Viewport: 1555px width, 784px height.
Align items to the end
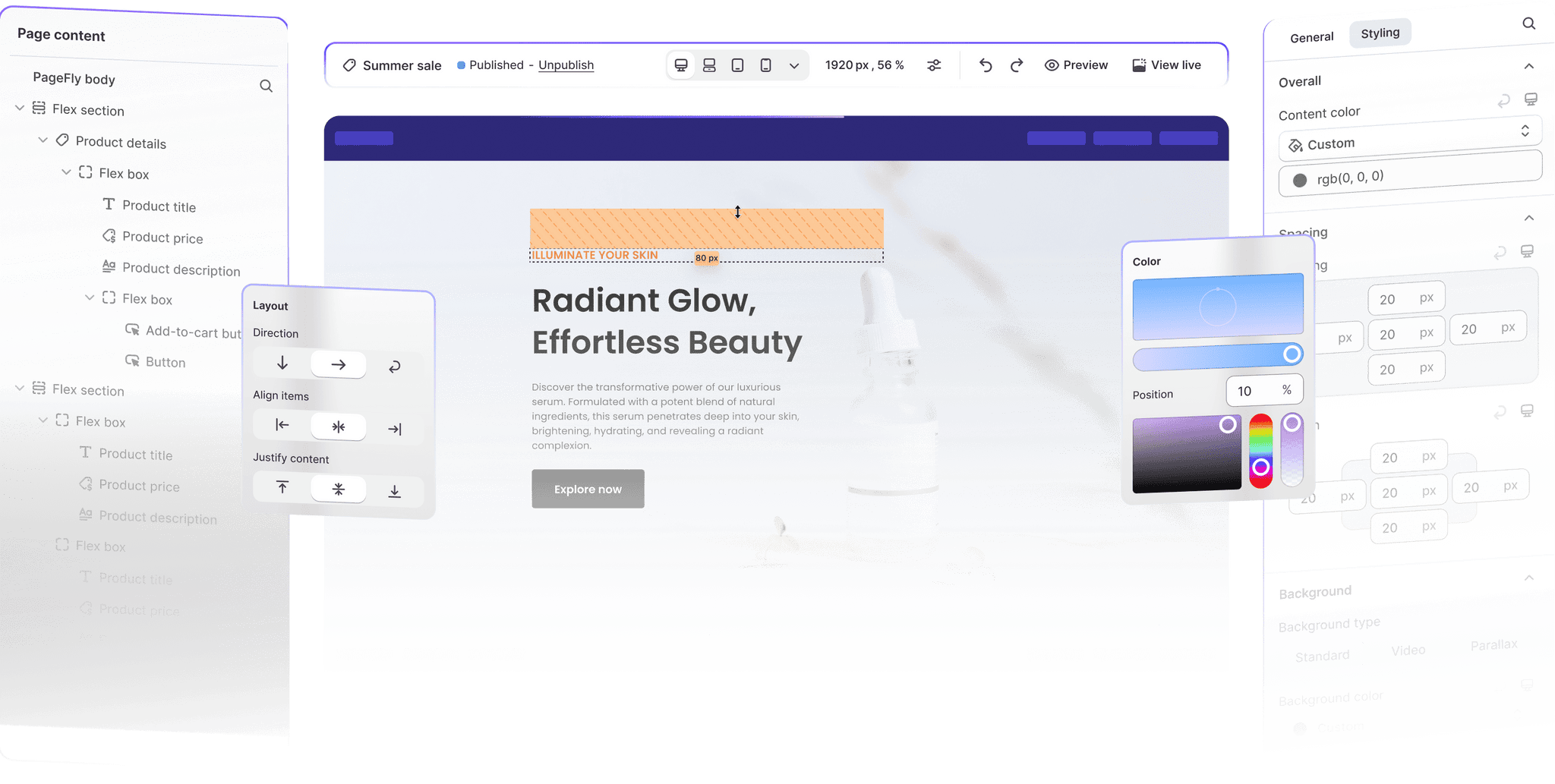(395, 429)
